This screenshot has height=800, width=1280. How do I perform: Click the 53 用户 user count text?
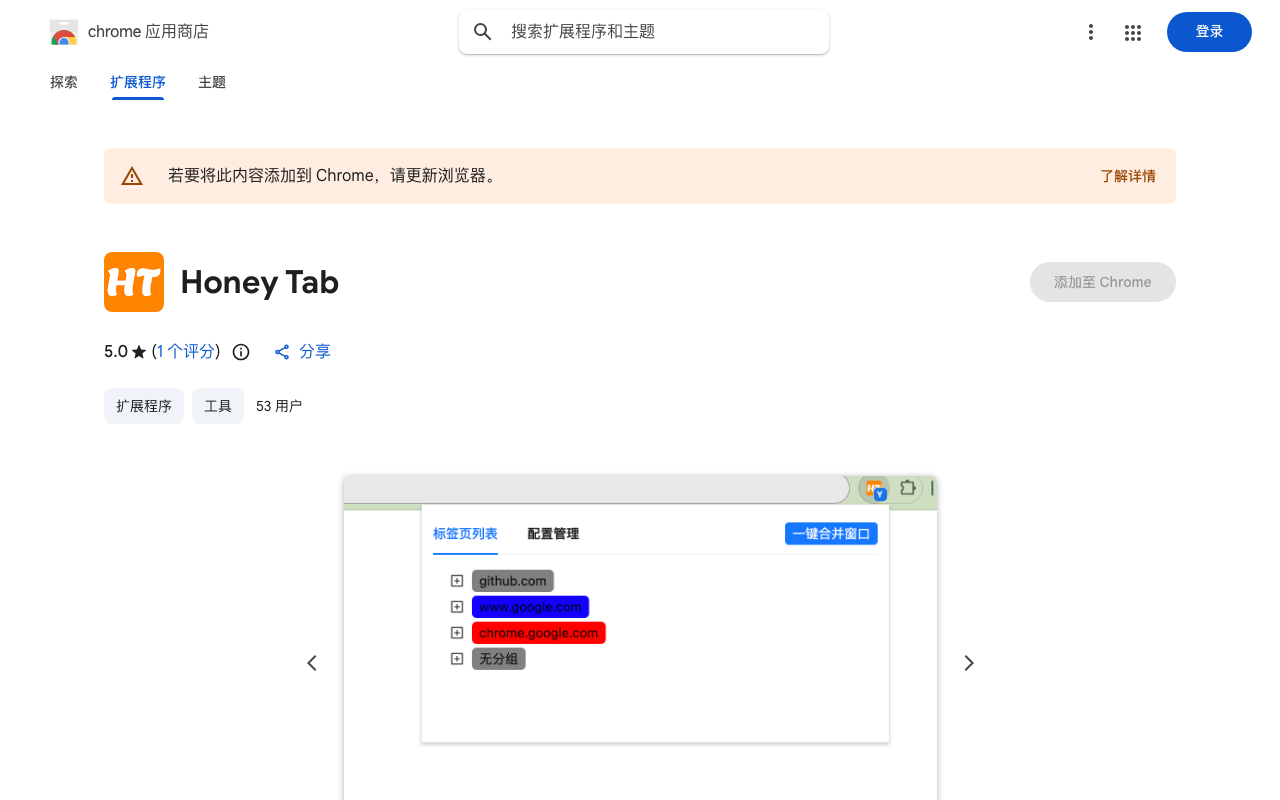[279, 406]
